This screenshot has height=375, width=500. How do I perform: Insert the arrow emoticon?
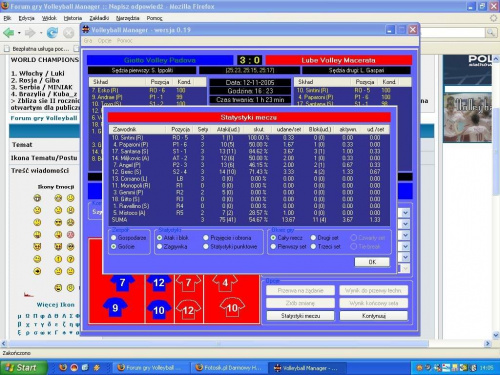tap(37, 271)
